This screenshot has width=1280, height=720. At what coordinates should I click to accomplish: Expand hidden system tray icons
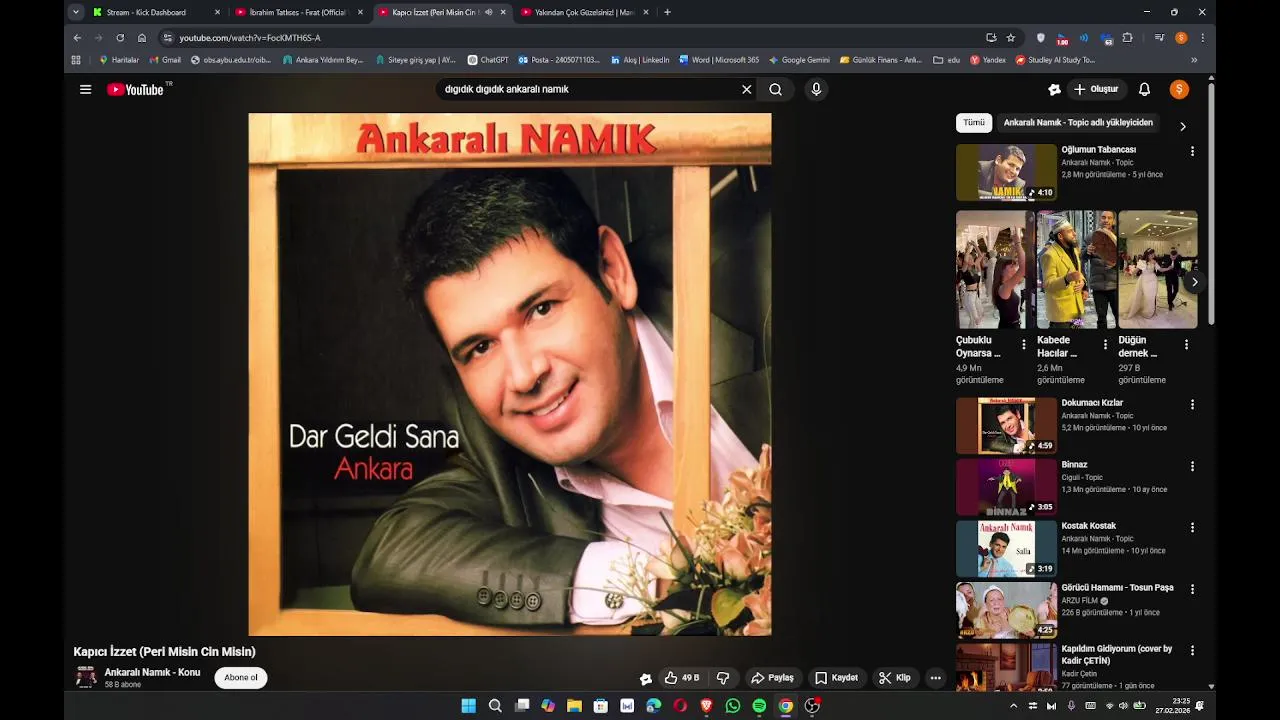coord(1014,706)
